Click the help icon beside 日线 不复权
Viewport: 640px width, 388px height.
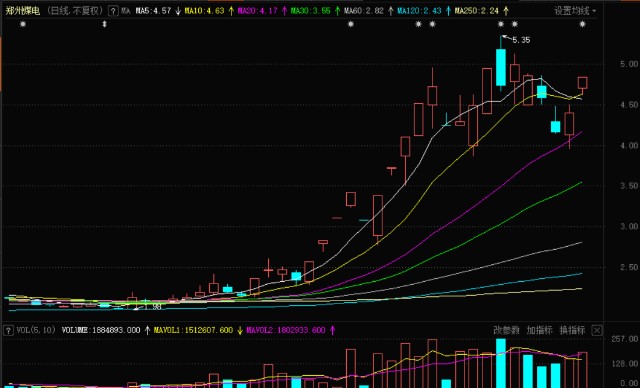click(x=113, y=11)
